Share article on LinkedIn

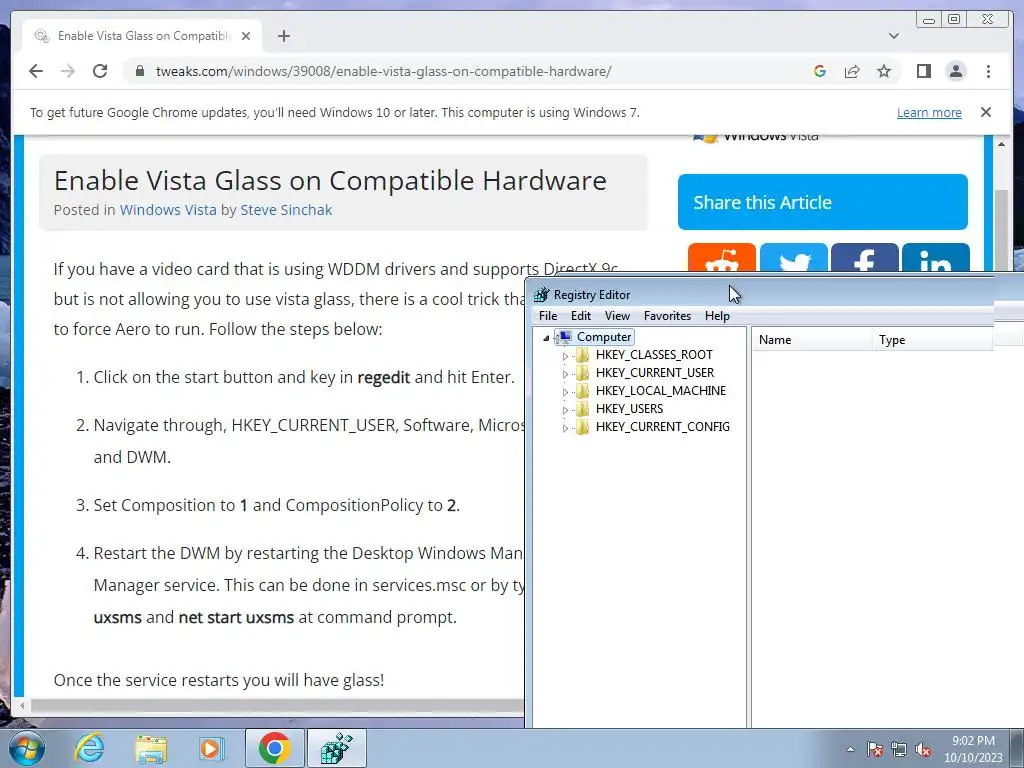coord(935,257)
